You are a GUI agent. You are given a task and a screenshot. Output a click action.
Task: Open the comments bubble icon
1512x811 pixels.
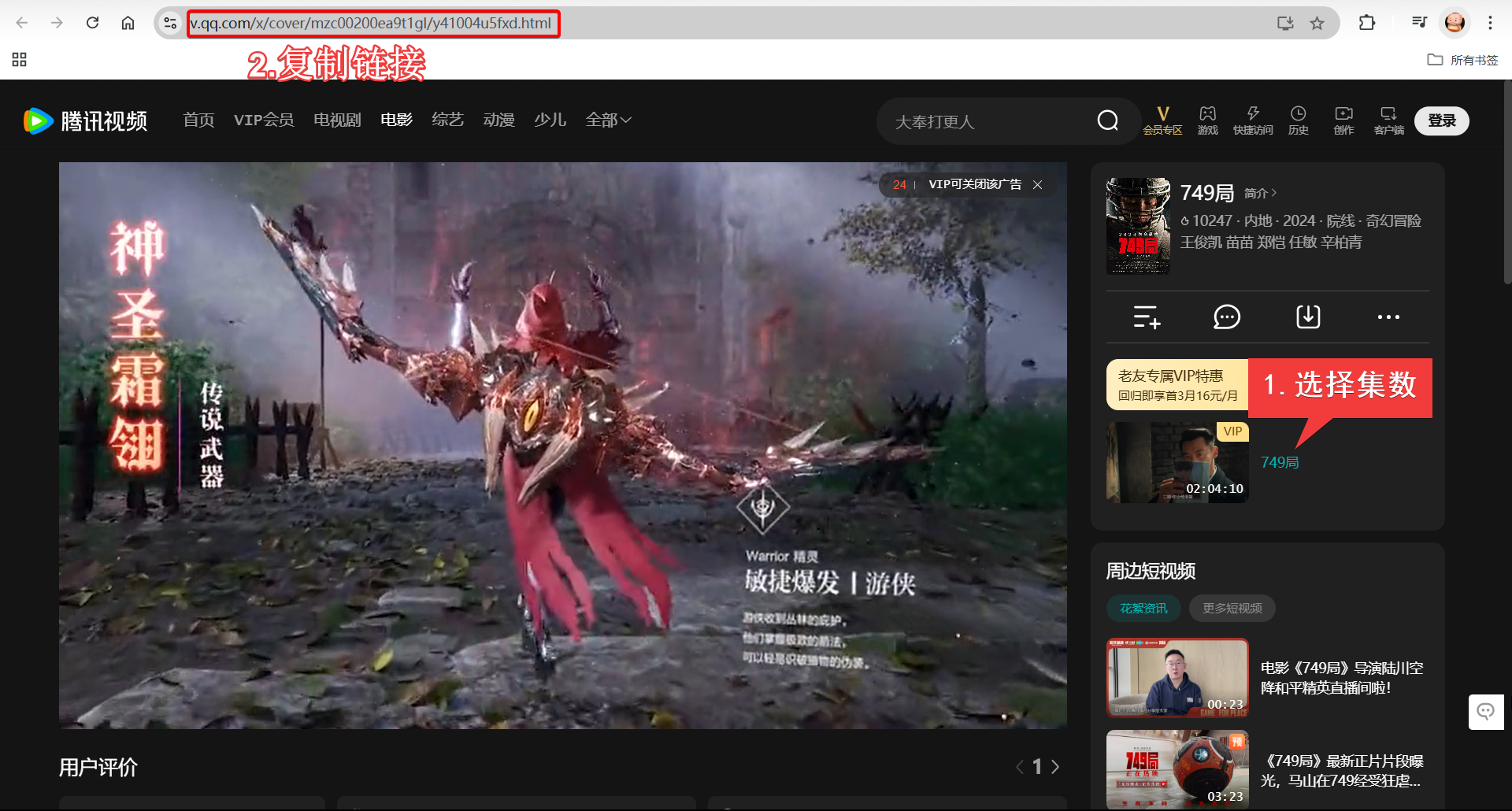[x=1227, y=317]
